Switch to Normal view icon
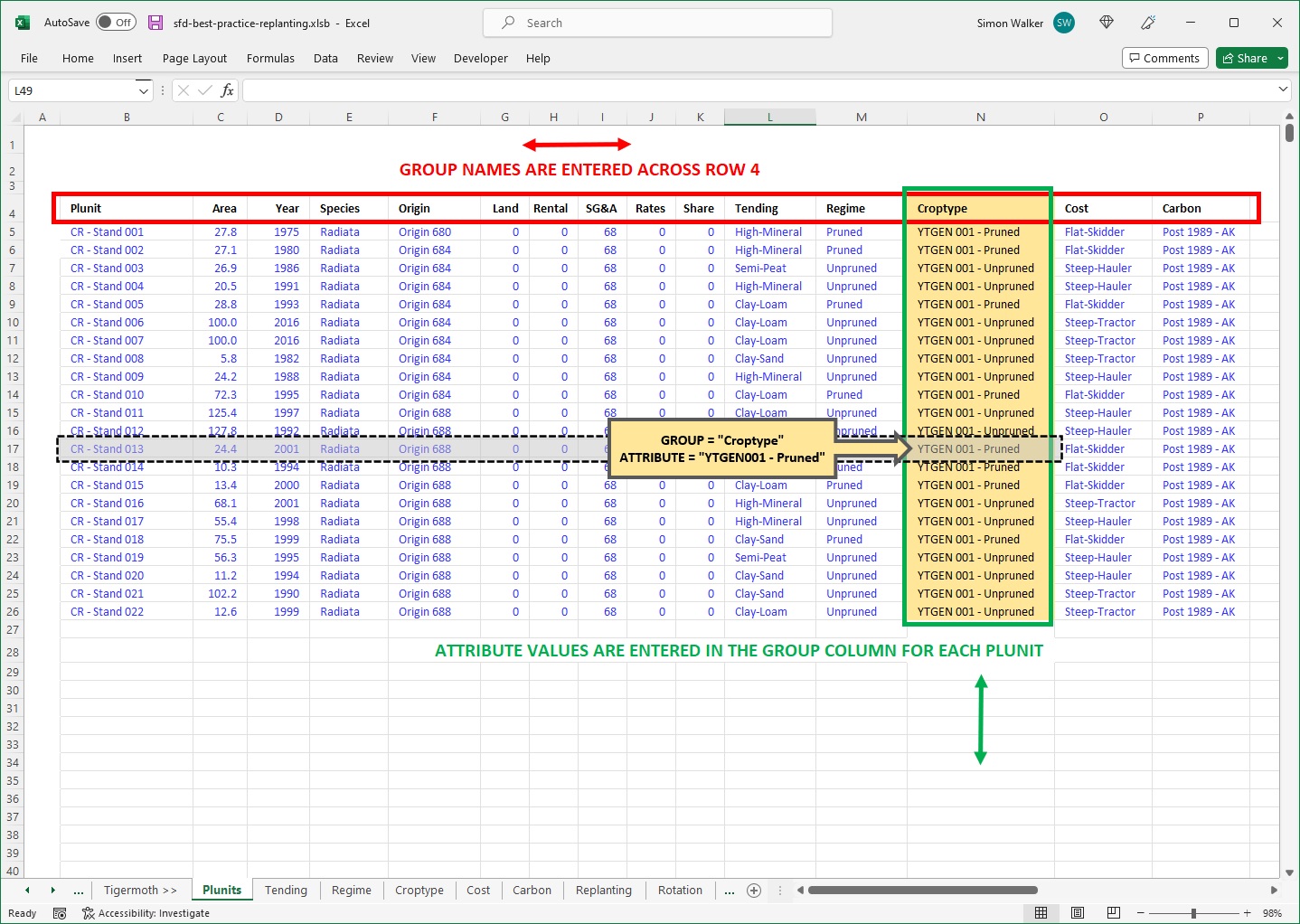1300x924 pixels. tap(1041, 913)
